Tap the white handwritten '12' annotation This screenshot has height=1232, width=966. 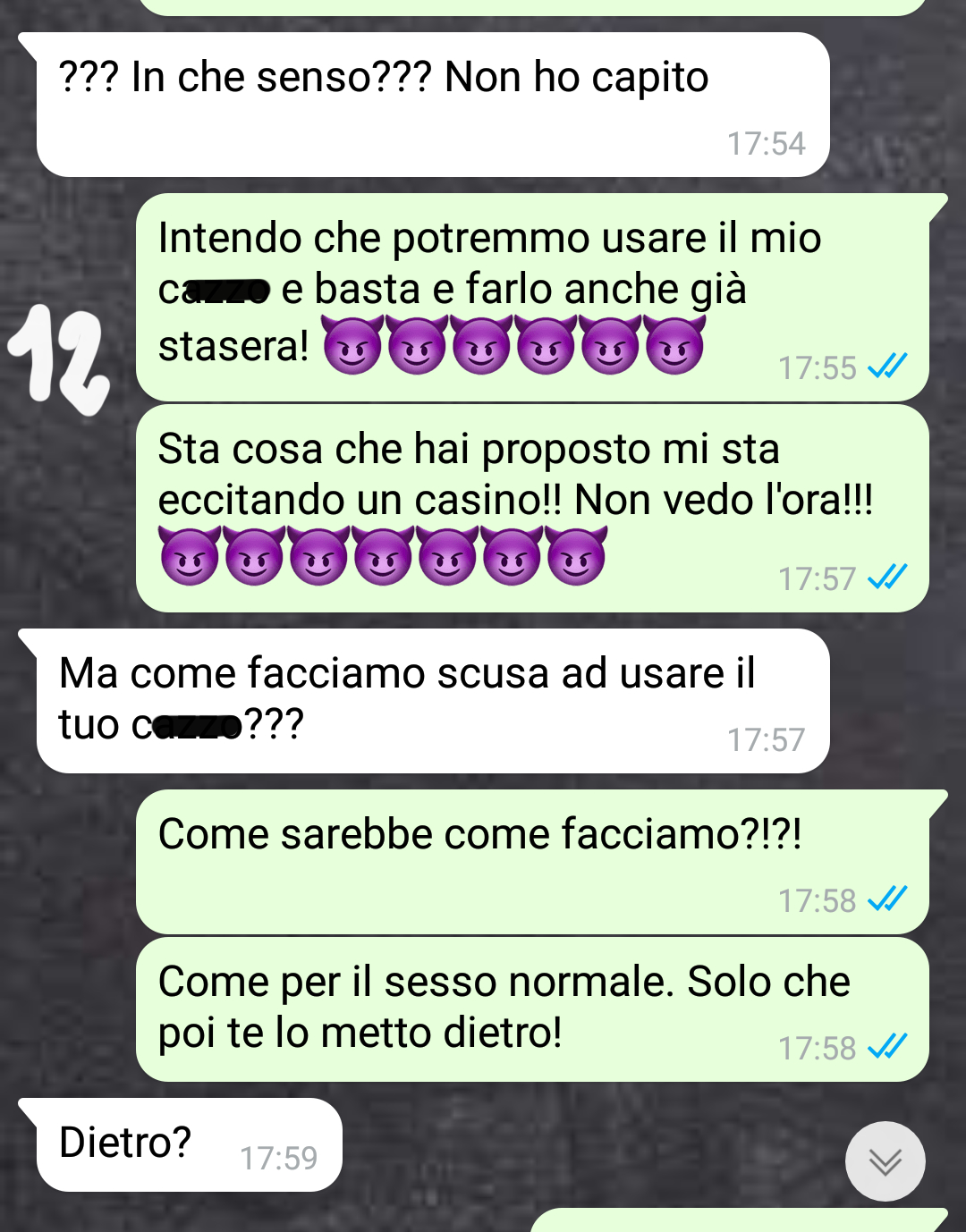pos(59,359)
